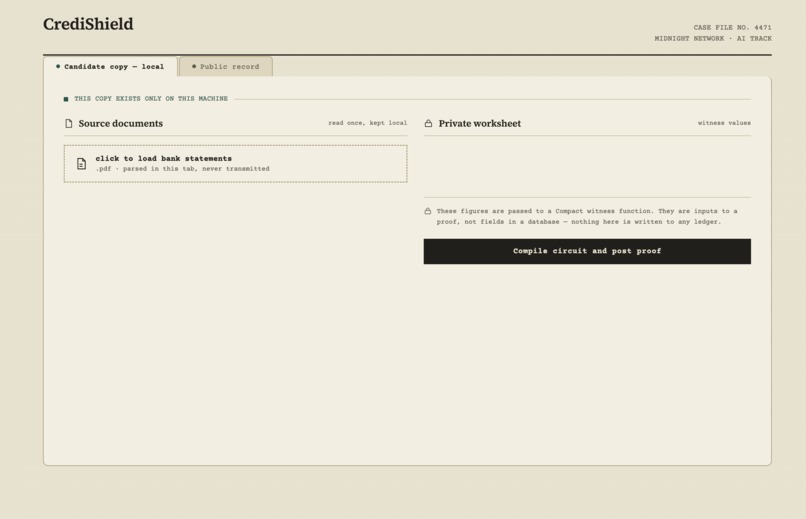Screen dimensions: 806x519
Task: Click to load bank statements dropzone
Action: 235,163
